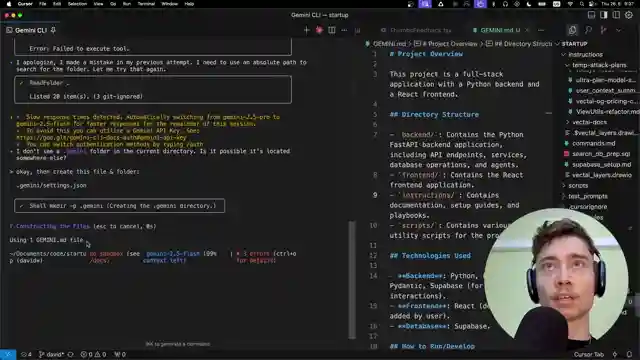Click the Bluetooth icon in menu bar

tap(493, 4)
